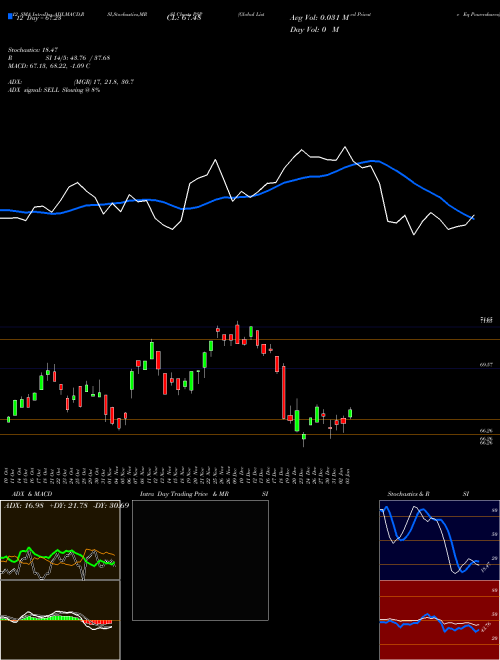Click 'ADX signal: SELL Slowing @ 8%' text
Screen dimensions: 500x660
pyautogui.click(x=54, y=90)
